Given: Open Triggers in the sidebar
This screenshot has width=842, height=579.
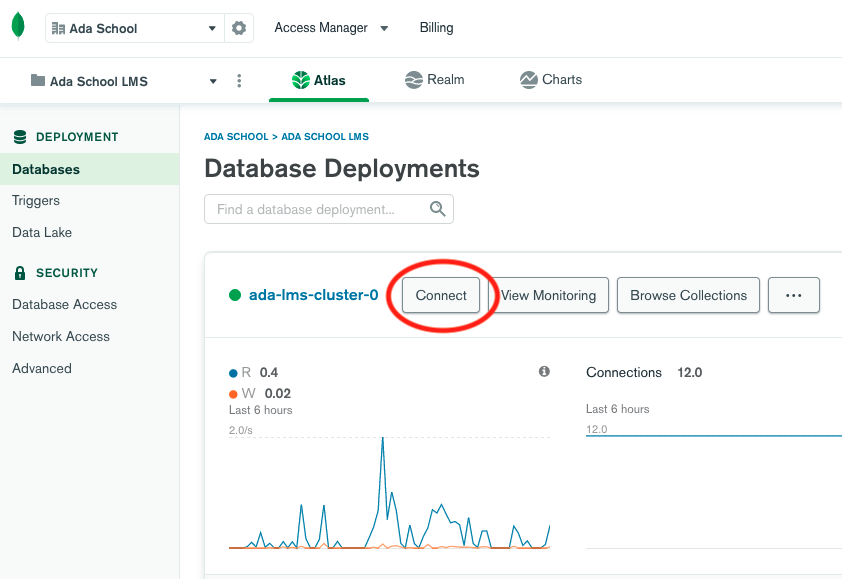Looking at the screenshot, I should [x=36, y=201].
